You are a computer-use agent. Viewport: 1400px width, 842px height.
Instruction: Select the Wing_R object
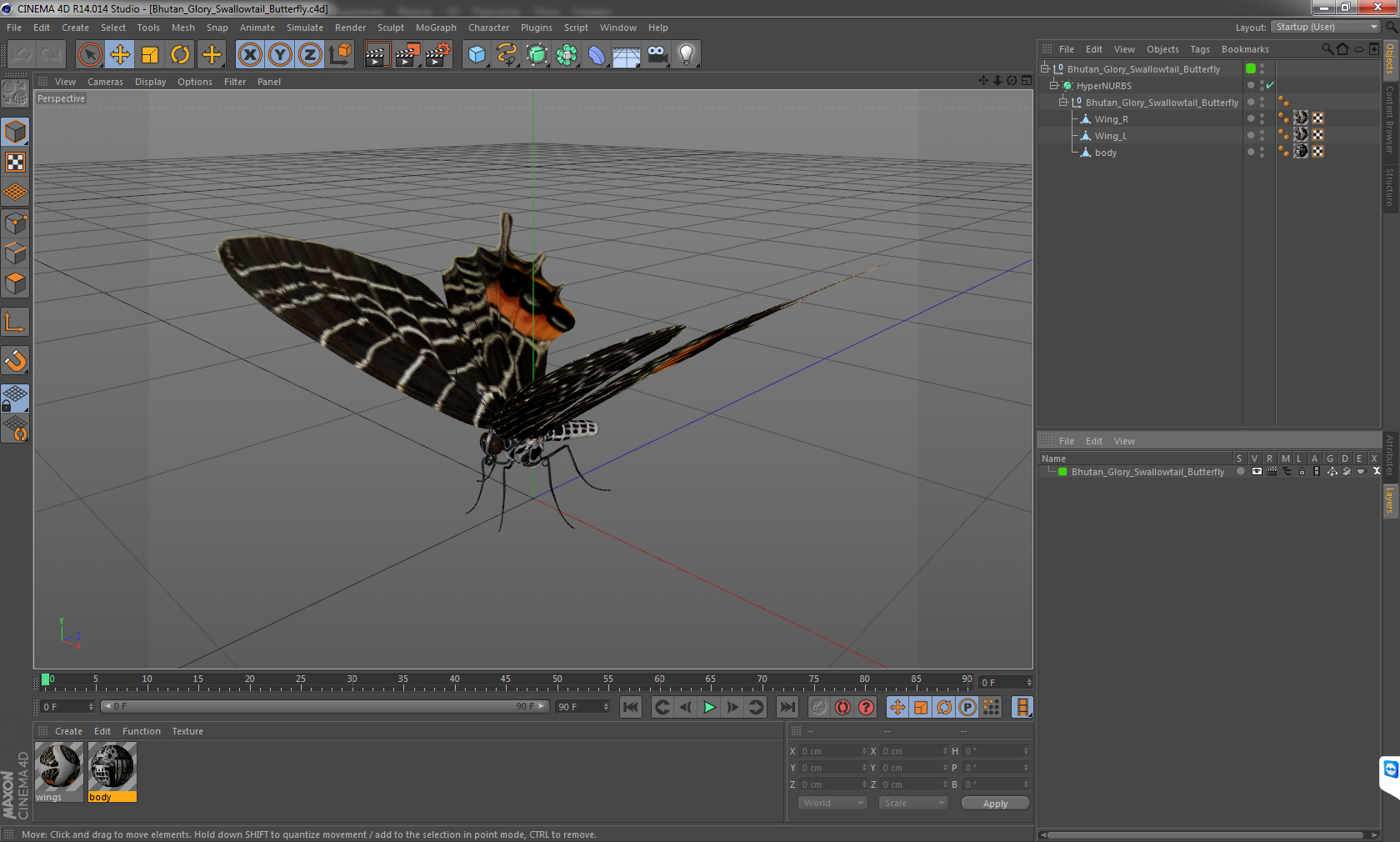point(1111,119)
